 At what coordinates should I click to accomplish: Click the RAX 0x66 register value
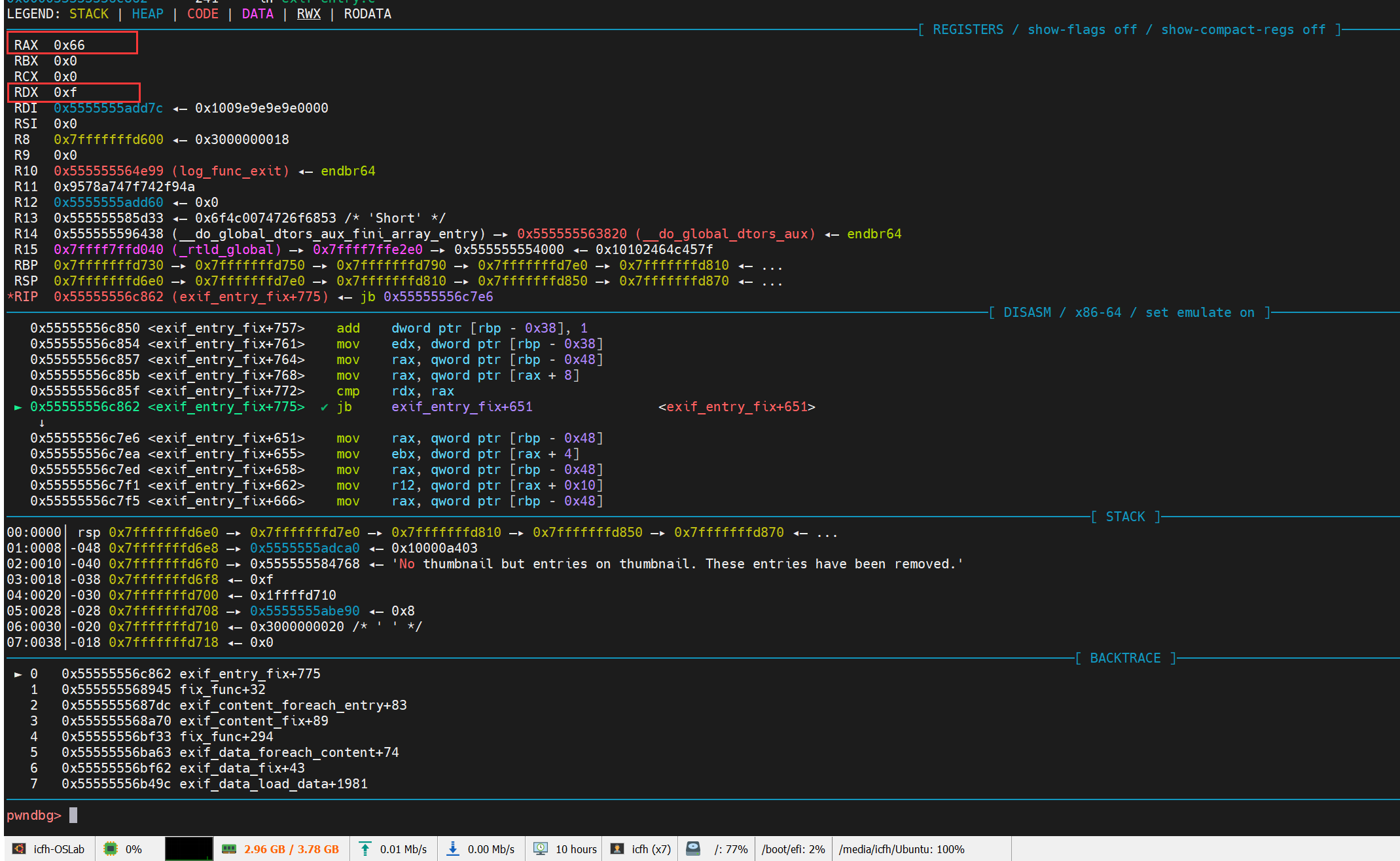(x=69, y=45)
